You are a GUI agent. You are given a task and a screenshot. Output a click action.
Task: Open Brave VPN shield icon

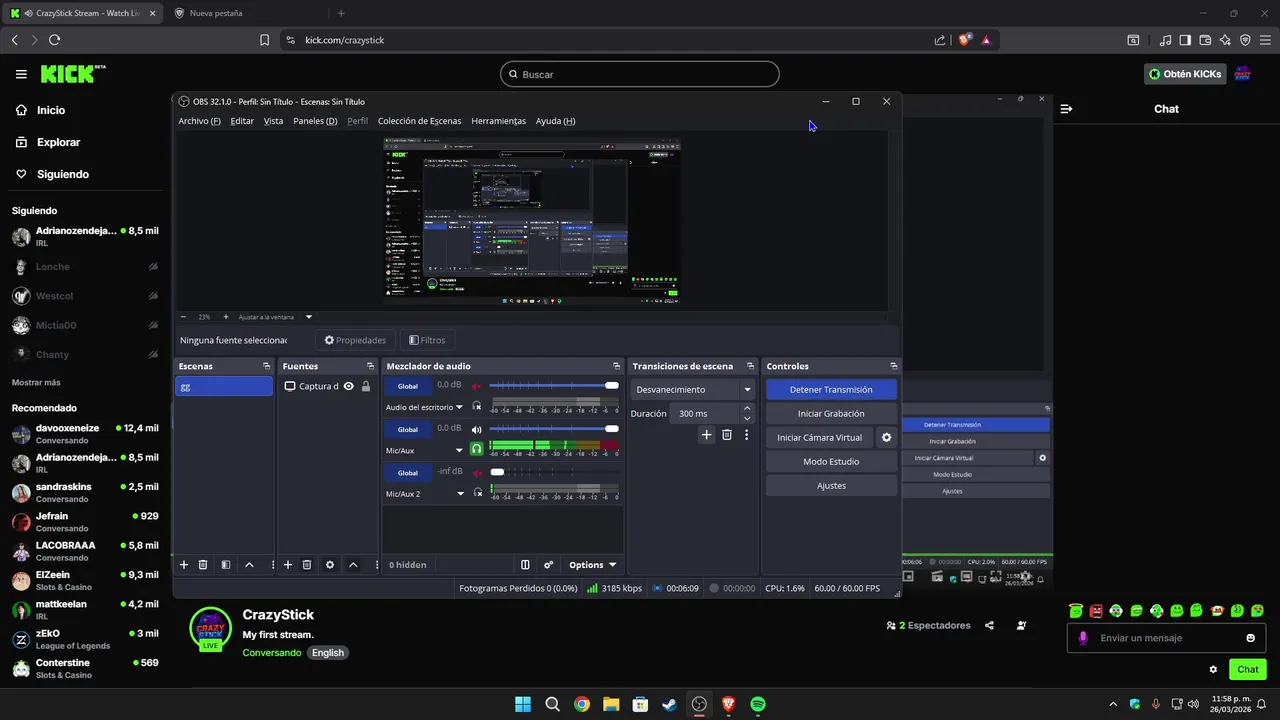tap(1245, 40)
